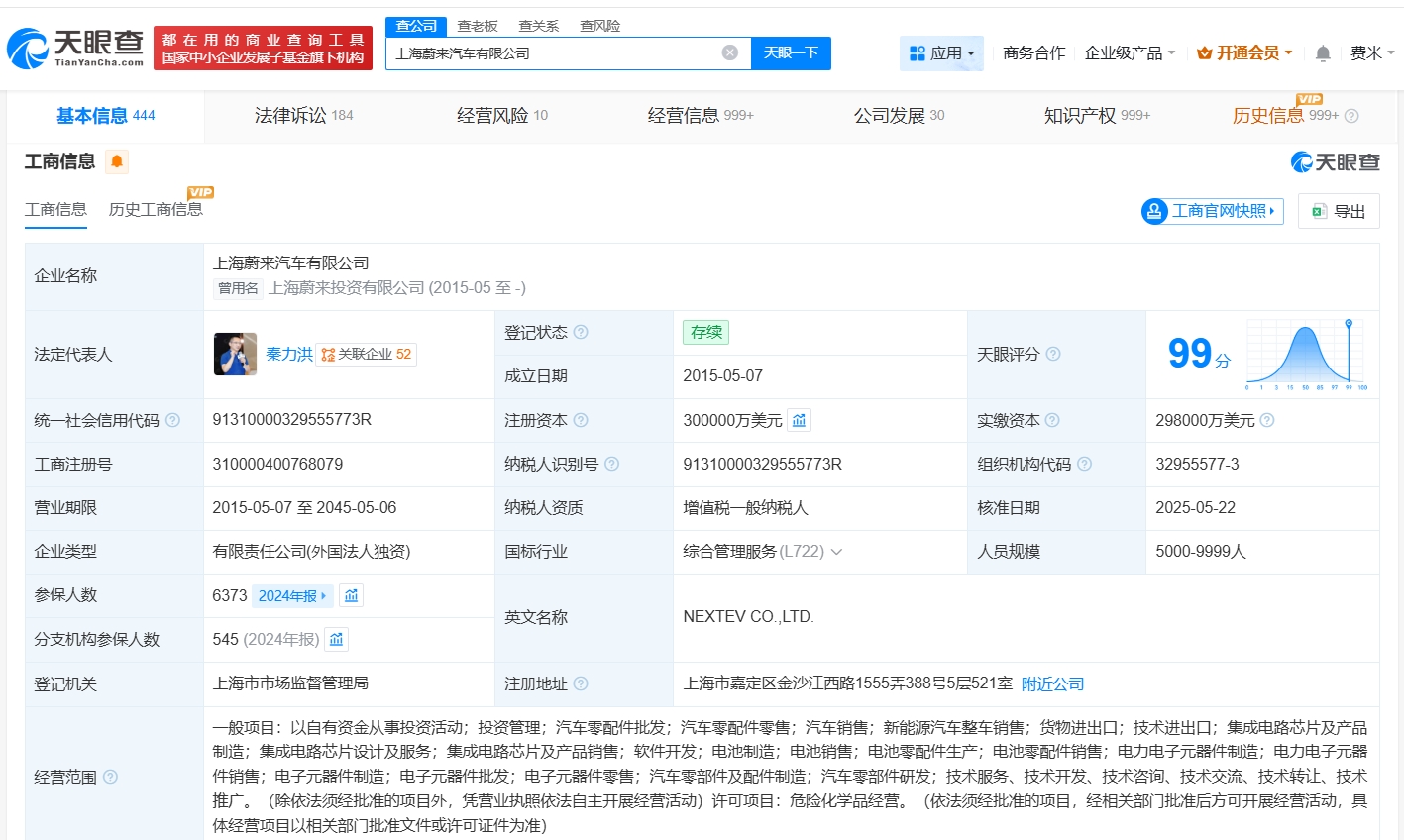Viewport: 1404px width, 840px height.
Task: Expand 综合管理服务(L722) industry chevron
Action: point(836,552)
